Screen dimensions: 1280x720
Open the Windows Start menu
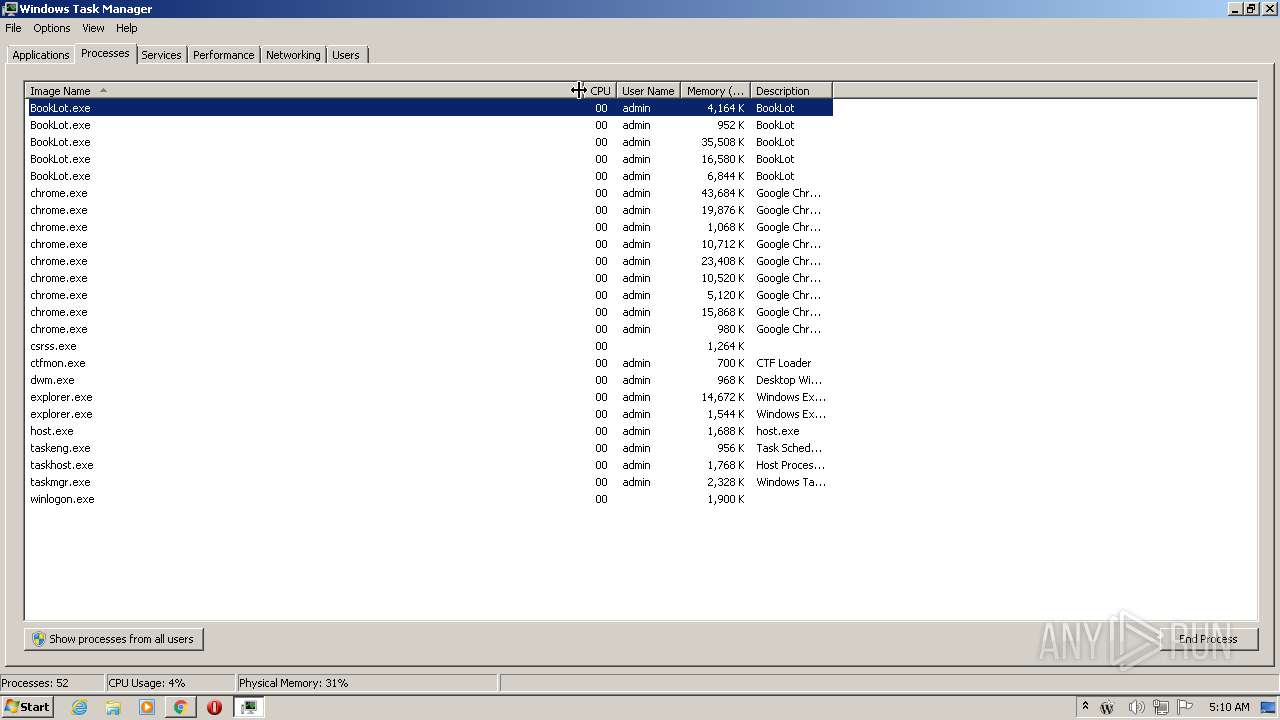(x=28, y=707)
